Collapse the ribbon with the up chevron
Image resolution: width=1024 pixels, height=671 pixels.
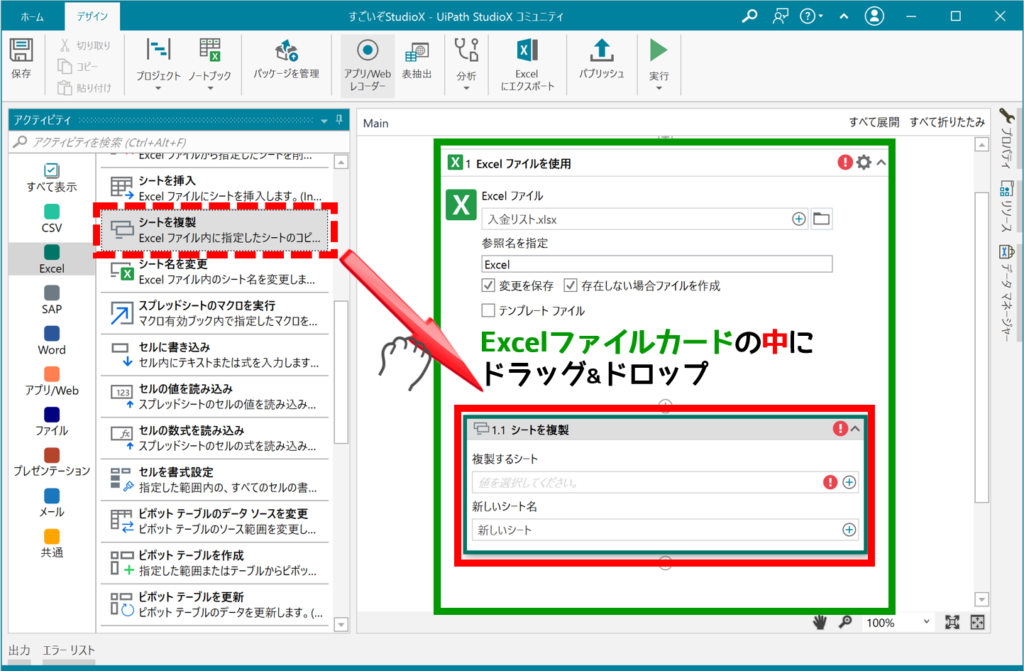click(x=844, y=16)
